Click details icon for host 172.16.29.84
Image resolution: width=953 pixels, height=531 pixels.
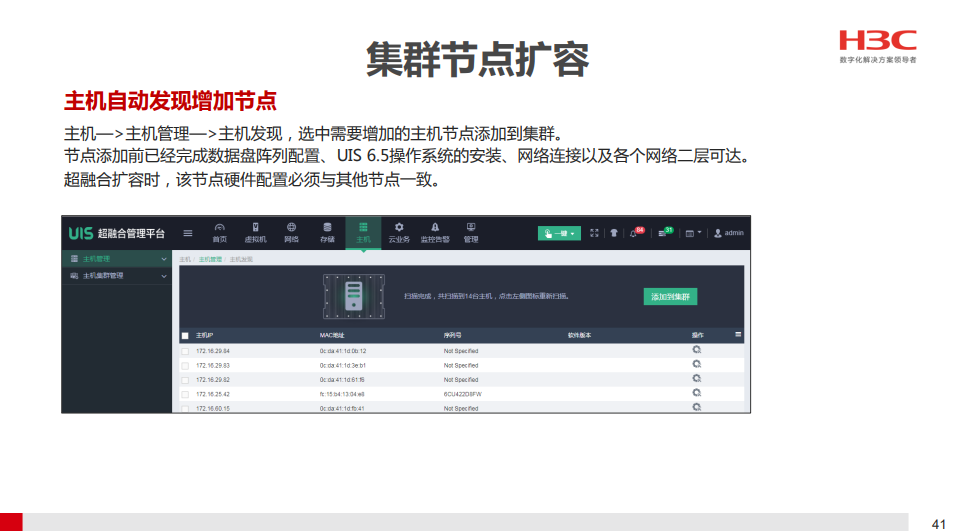point(697,350)
